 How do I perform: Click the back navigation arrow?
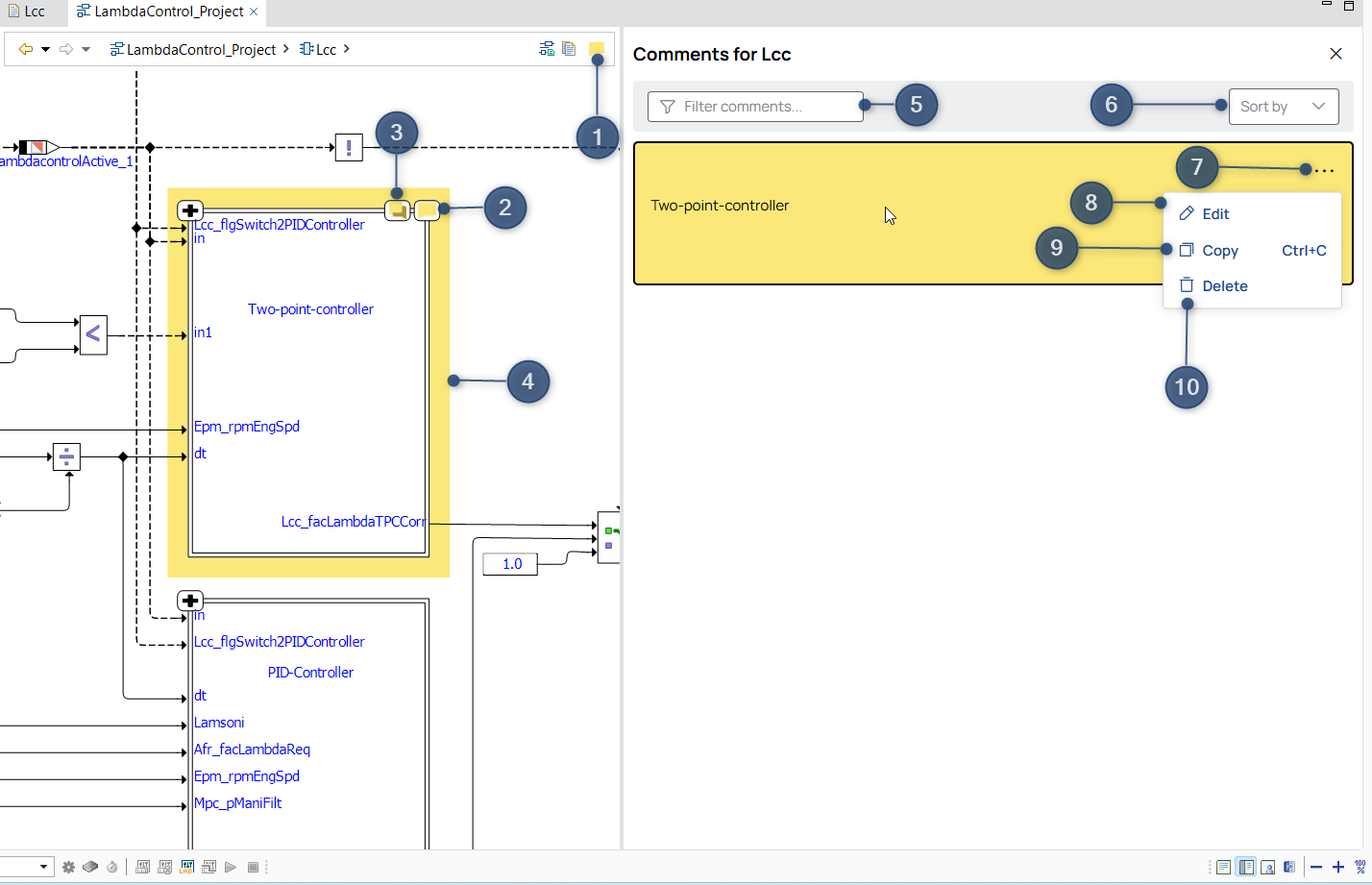(26, 49)
